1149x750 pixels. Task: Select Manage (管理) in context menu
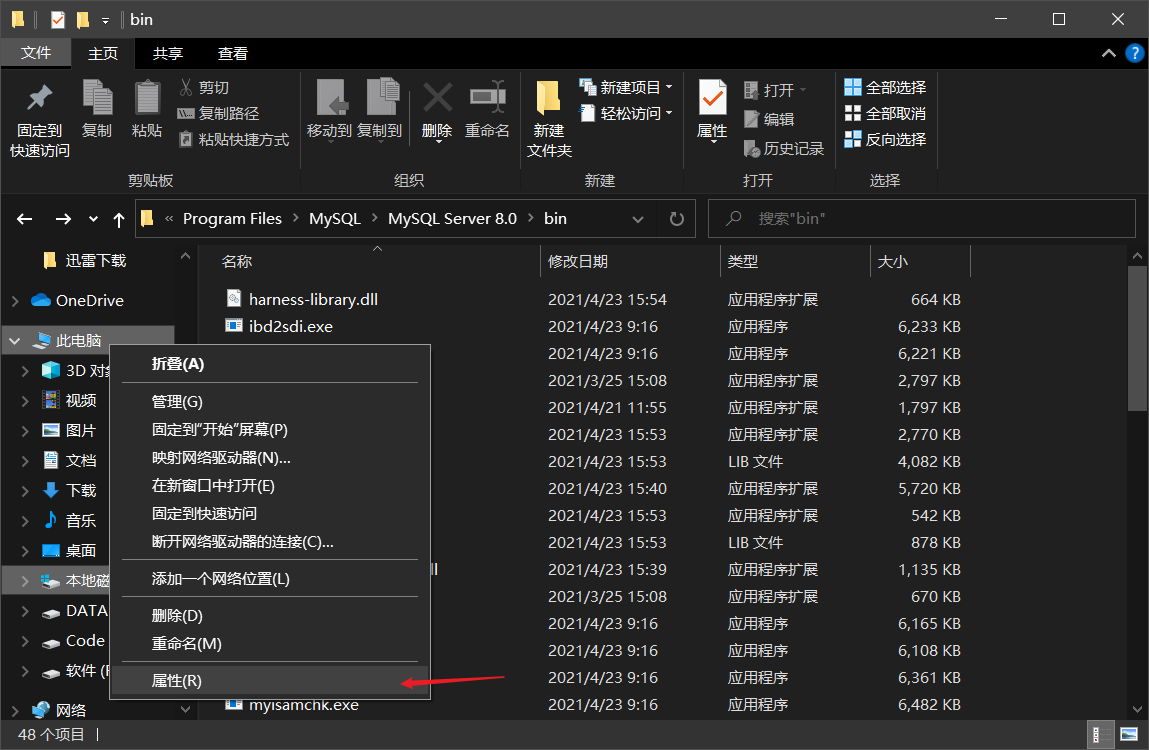(270, 402)
